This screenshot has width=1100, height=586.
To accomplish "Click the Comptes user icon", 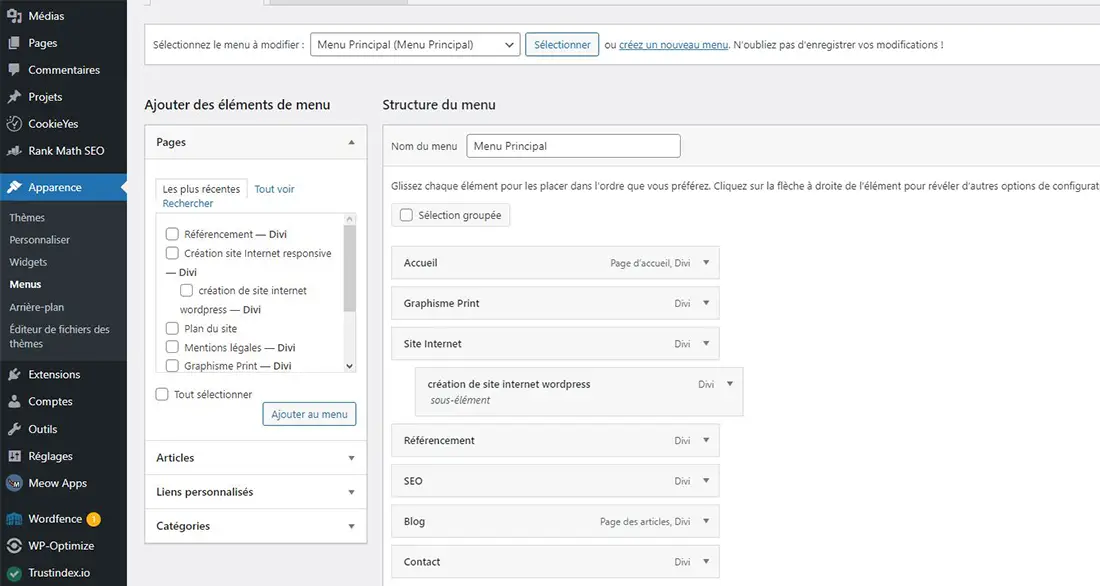I will [x=14, y=401].
